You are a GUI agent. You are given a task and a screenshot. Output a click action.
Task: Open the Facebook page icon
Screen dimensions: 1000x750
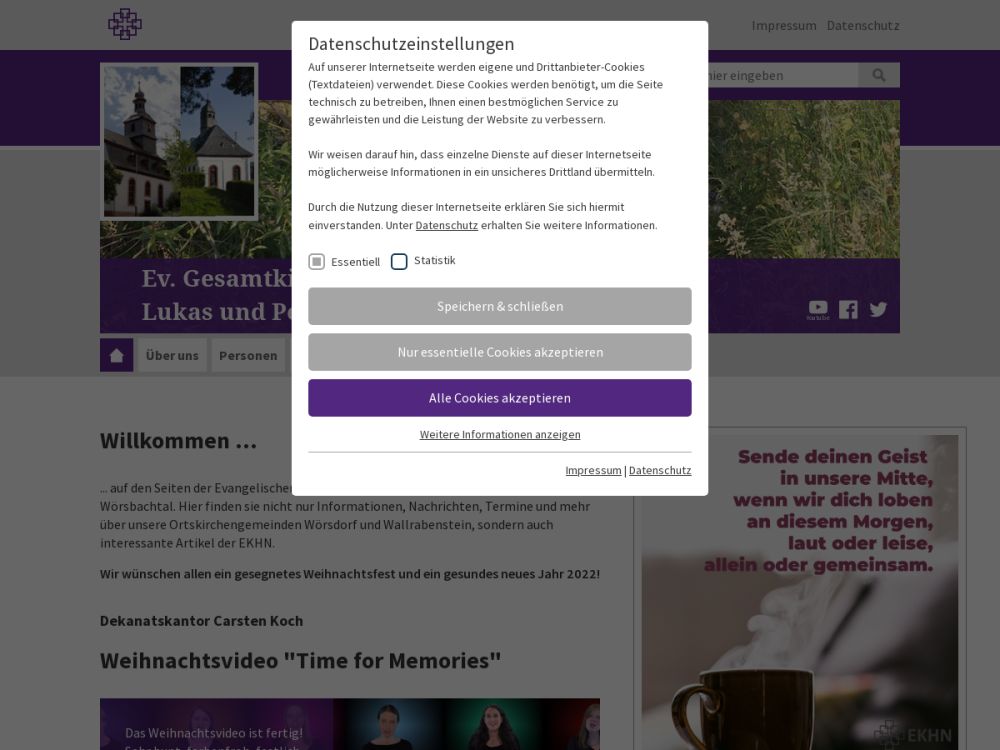(x=848, y=309)
